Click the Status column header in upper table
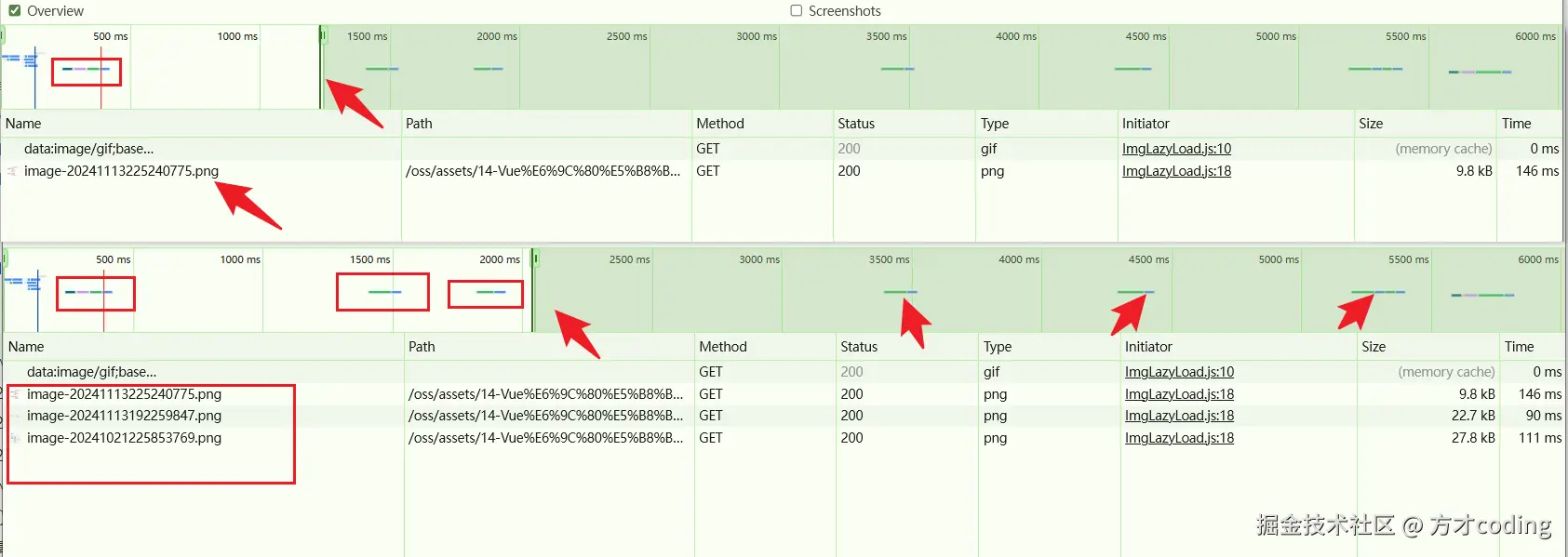This screenshot has width=1568, height=557. click(856, 124)
